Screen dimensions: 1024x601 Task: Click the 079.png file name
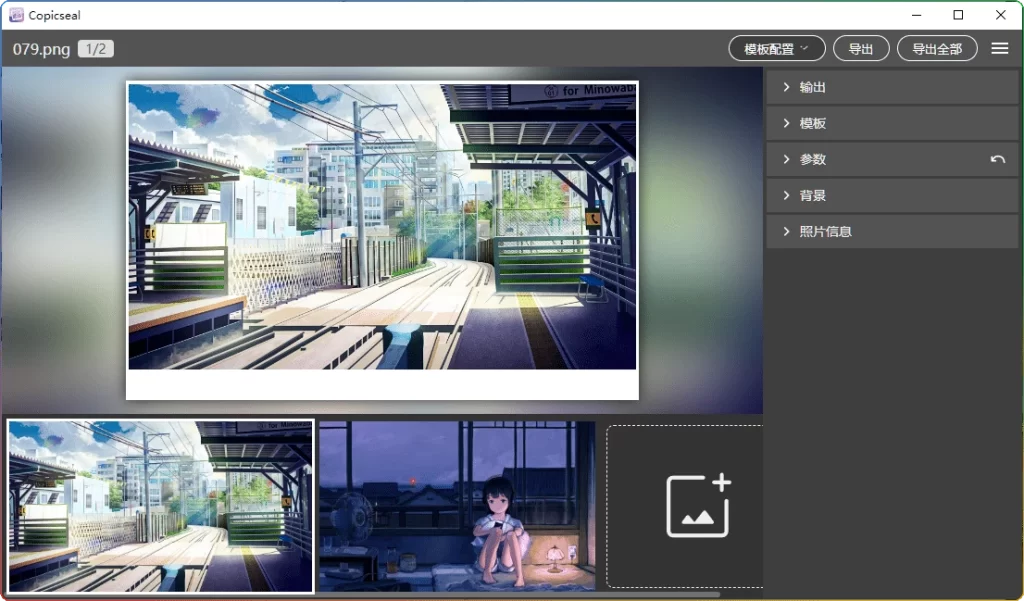[41, 49]
